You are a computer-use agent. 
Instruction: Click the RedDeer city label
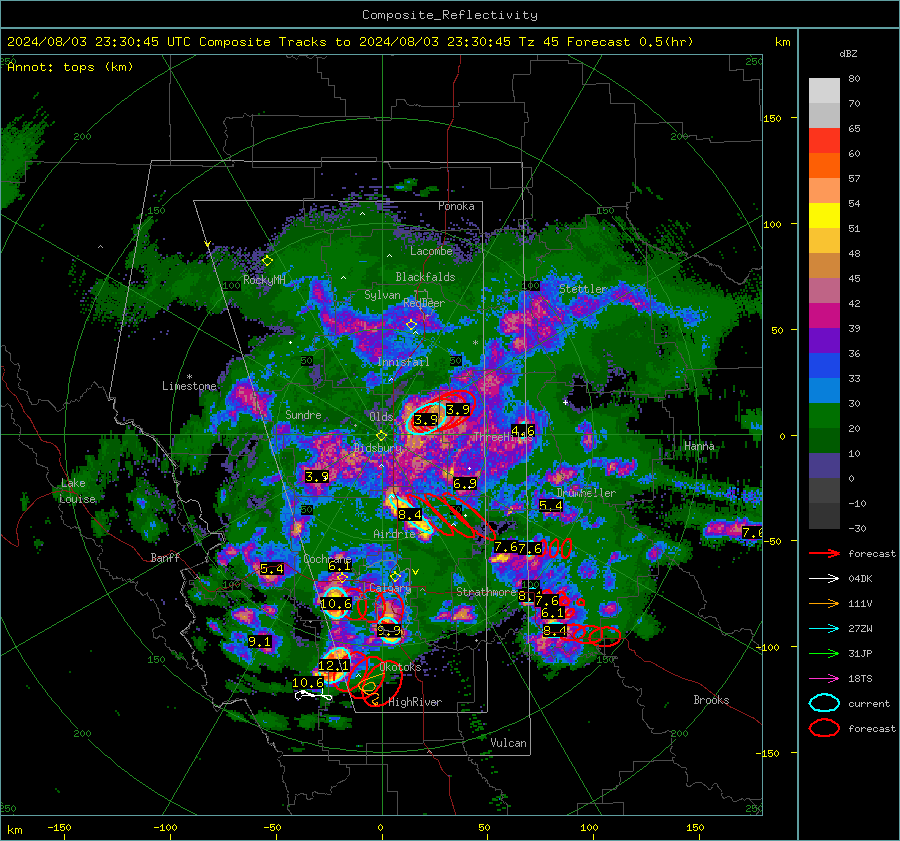tap(424, 303)
